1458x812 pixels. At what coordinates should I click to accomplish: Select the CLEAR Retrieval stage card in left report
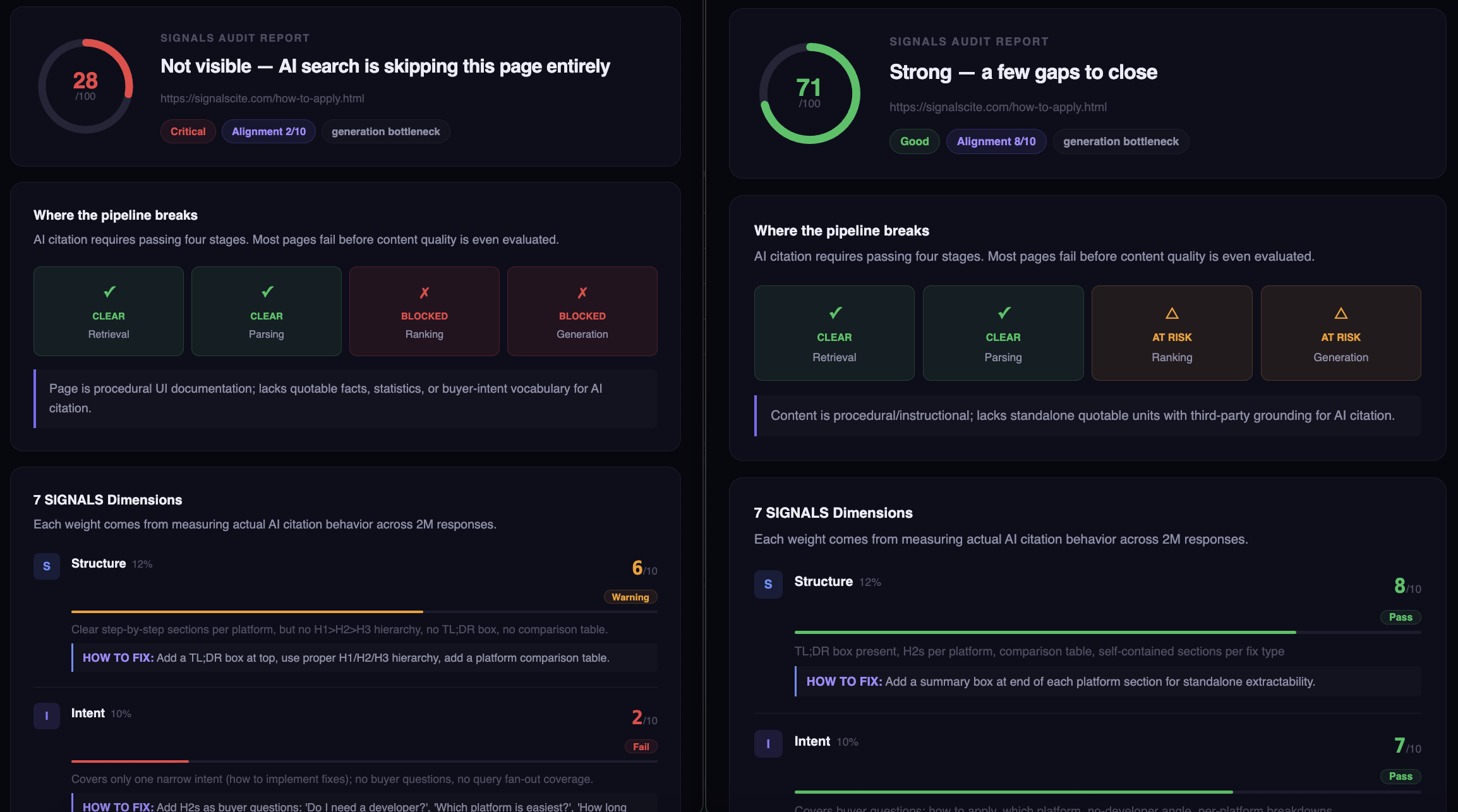coord(109,311)
